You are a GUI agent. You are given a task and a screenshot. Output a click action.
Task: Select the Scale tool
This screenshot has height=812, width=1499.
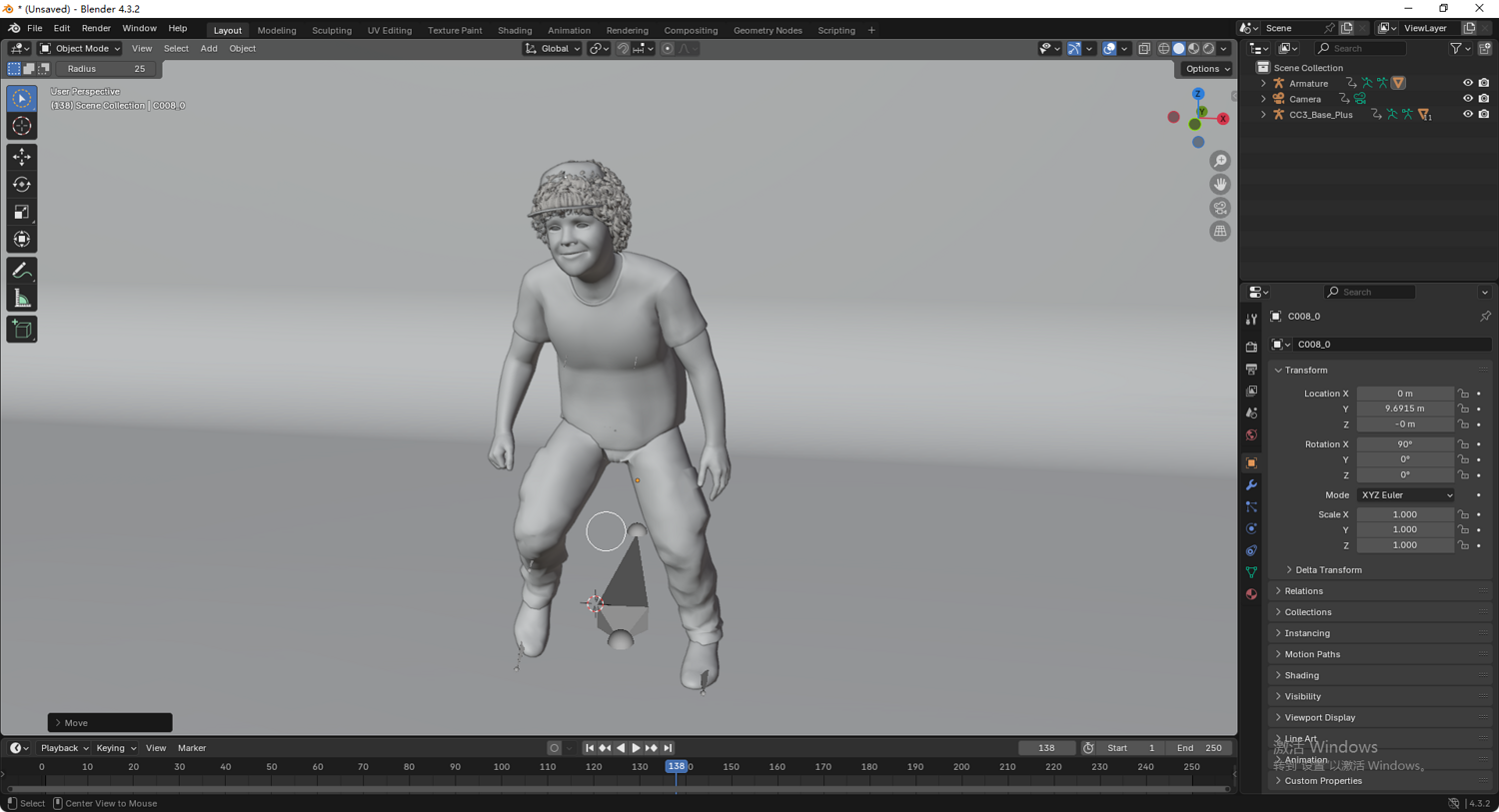click(22, 212)
